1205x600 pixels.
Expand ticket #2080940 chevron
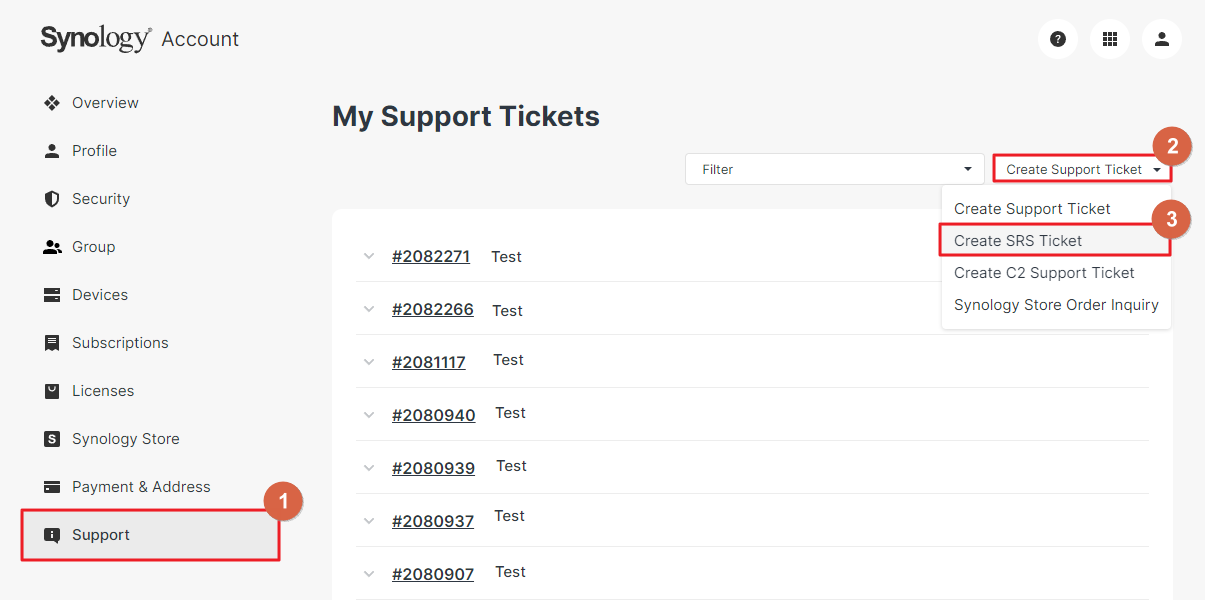369,415
